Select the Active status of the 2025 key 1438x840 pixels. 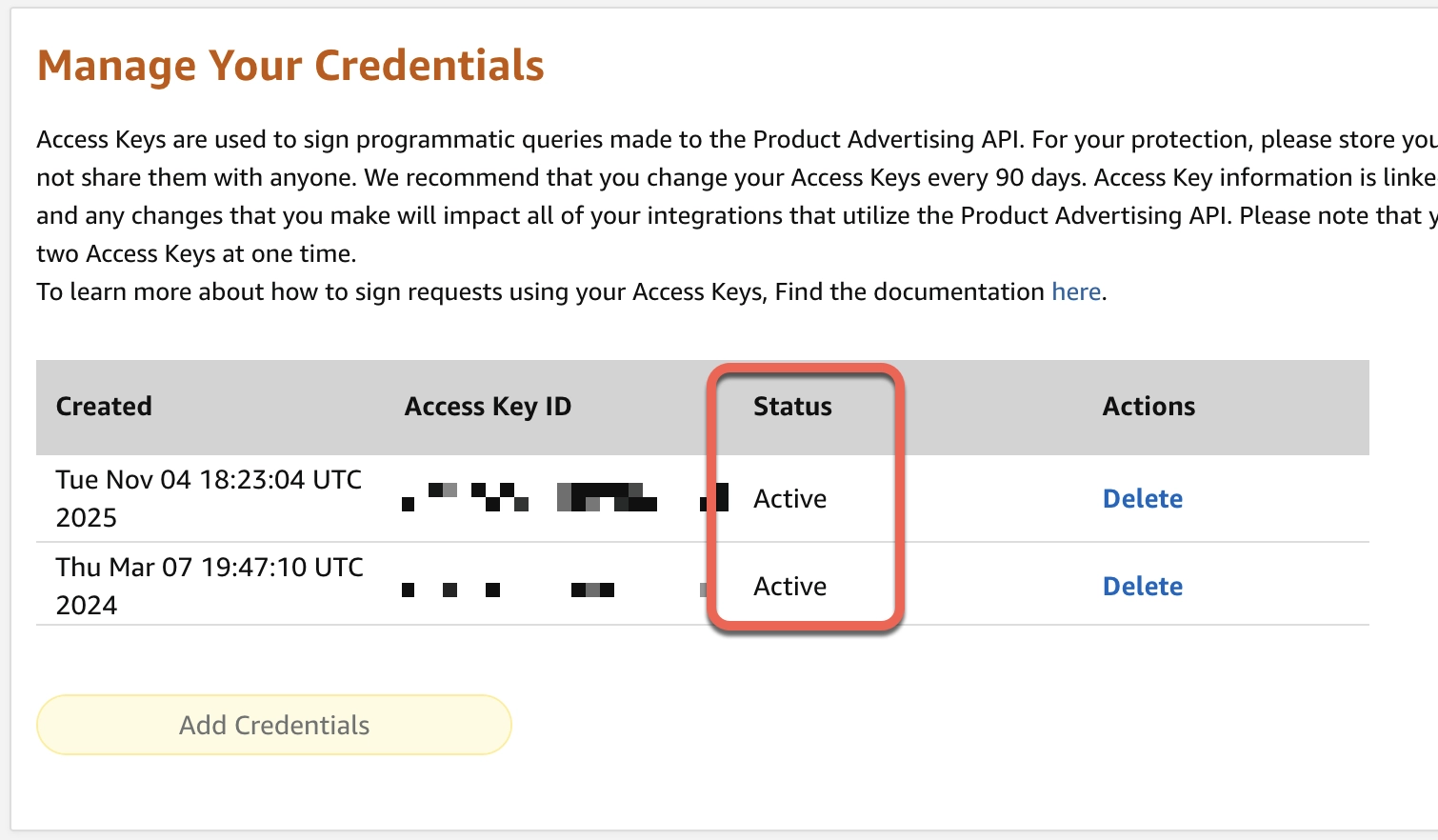(x=789, y=498)
